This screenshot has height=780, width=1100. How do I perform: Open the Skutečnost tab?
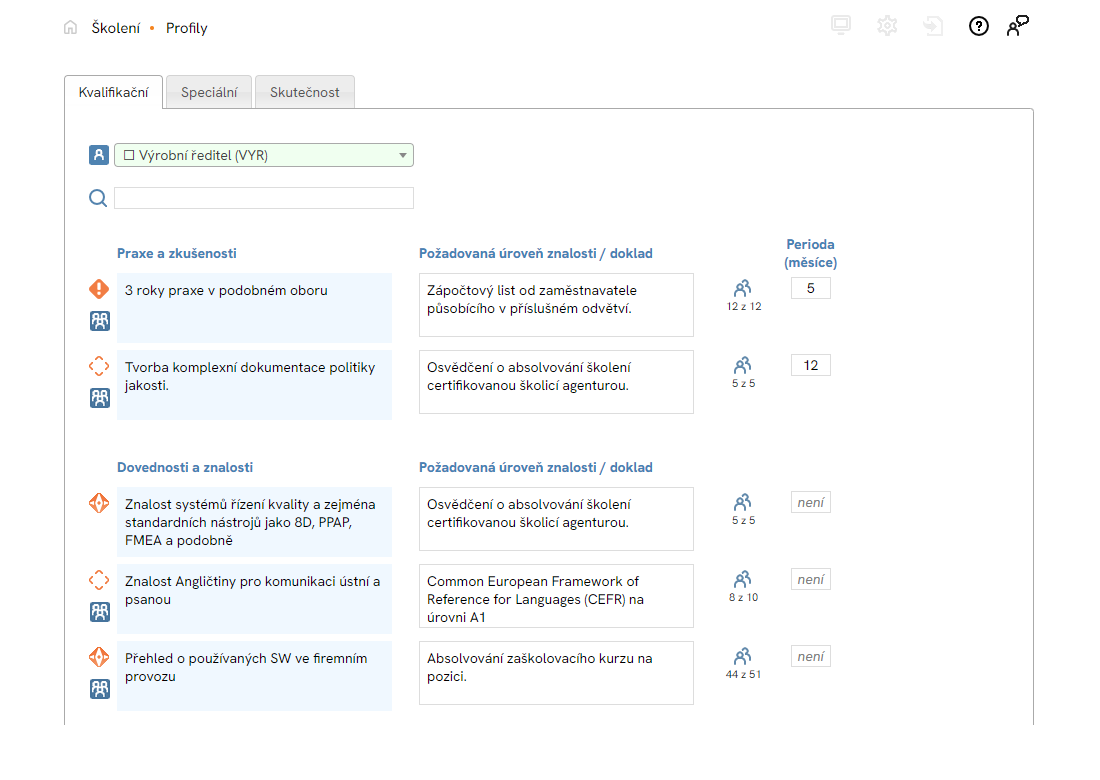coord(304,92)
